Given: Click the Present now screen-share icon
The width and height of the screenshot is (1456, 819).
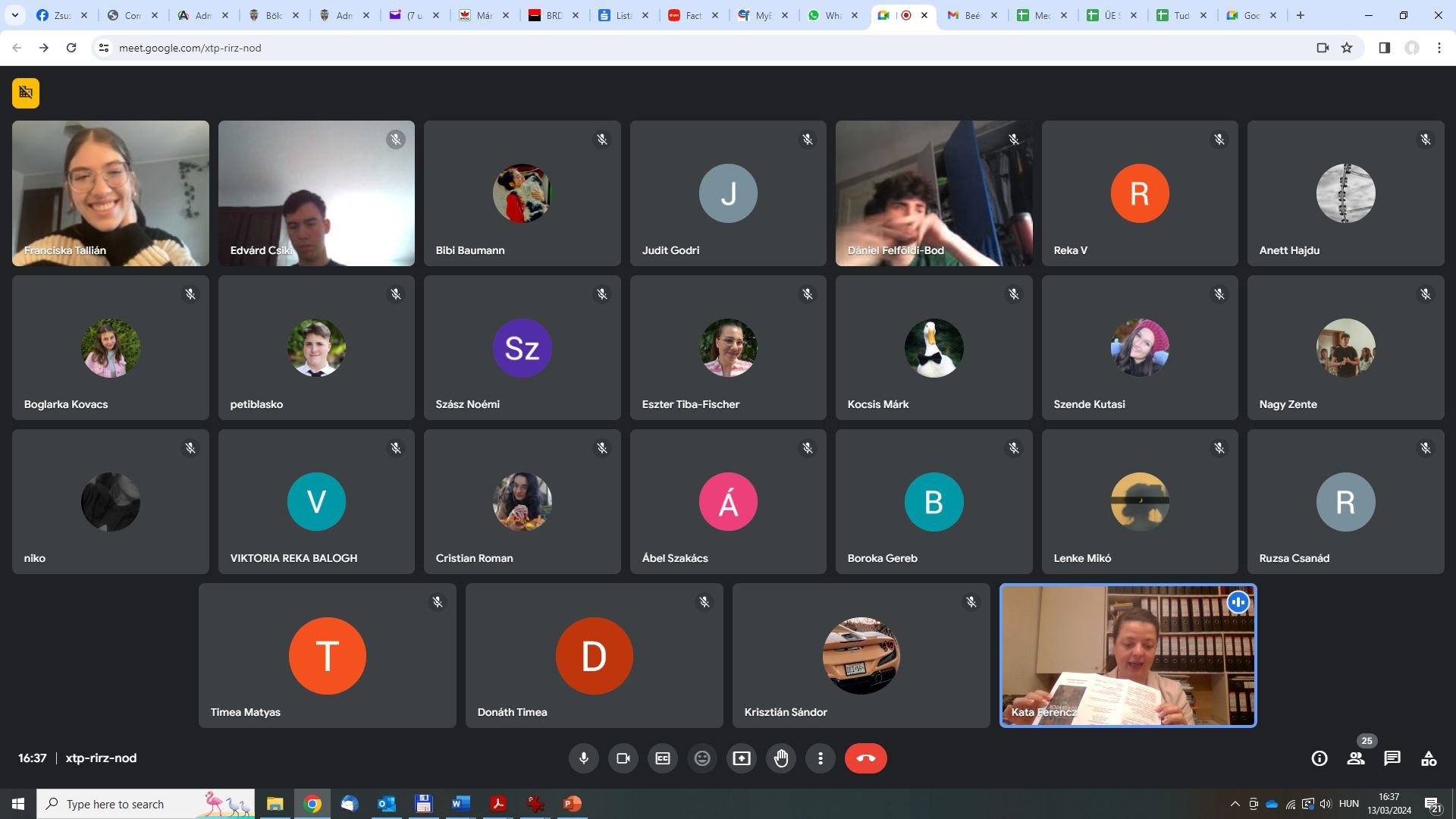Looking at the screenshot, I should click(x=742, y=758).
